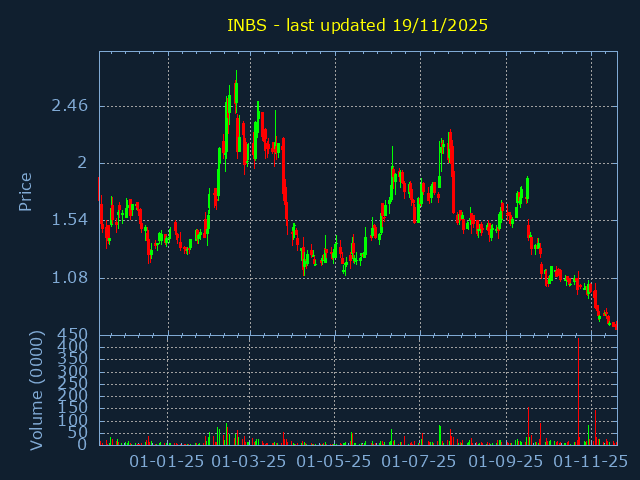640x480 pixels.
Task: Click the 01-05-25 date label
Action: click(x=336, y=461)
